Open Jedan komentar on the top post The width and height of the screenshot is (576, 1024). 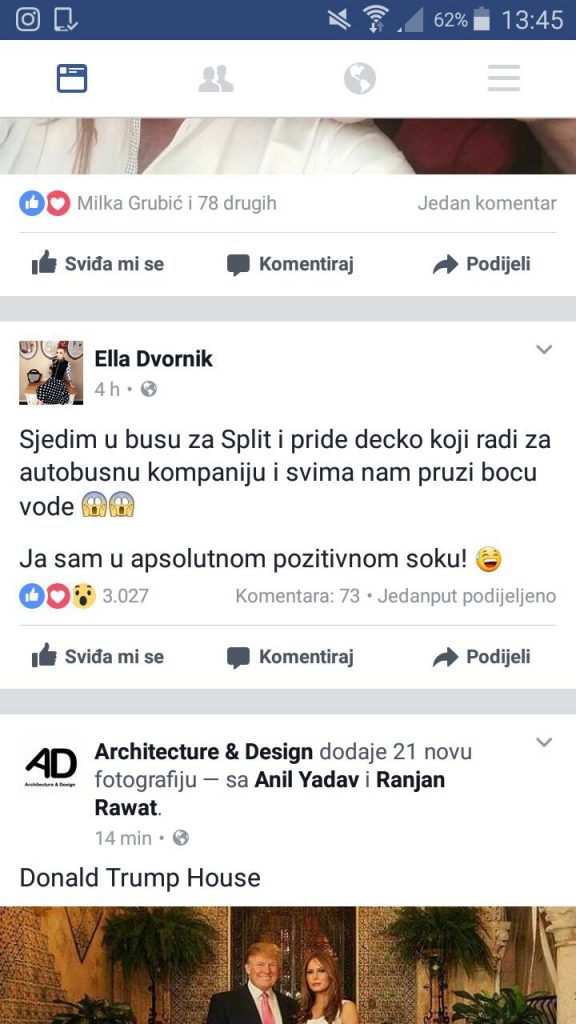pos(487,204)
